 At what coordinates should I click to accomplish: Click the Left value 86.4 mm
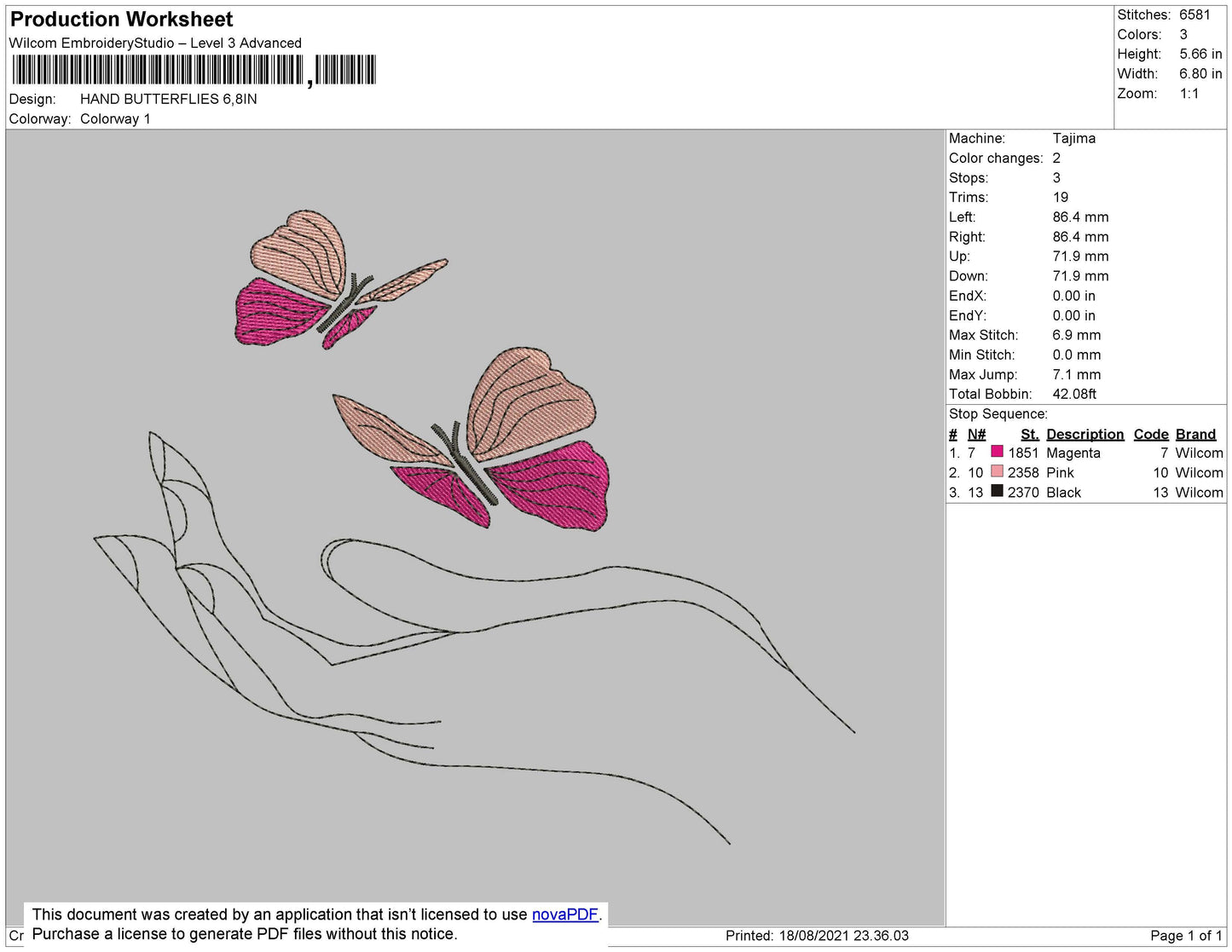(x=1080, y=216)
